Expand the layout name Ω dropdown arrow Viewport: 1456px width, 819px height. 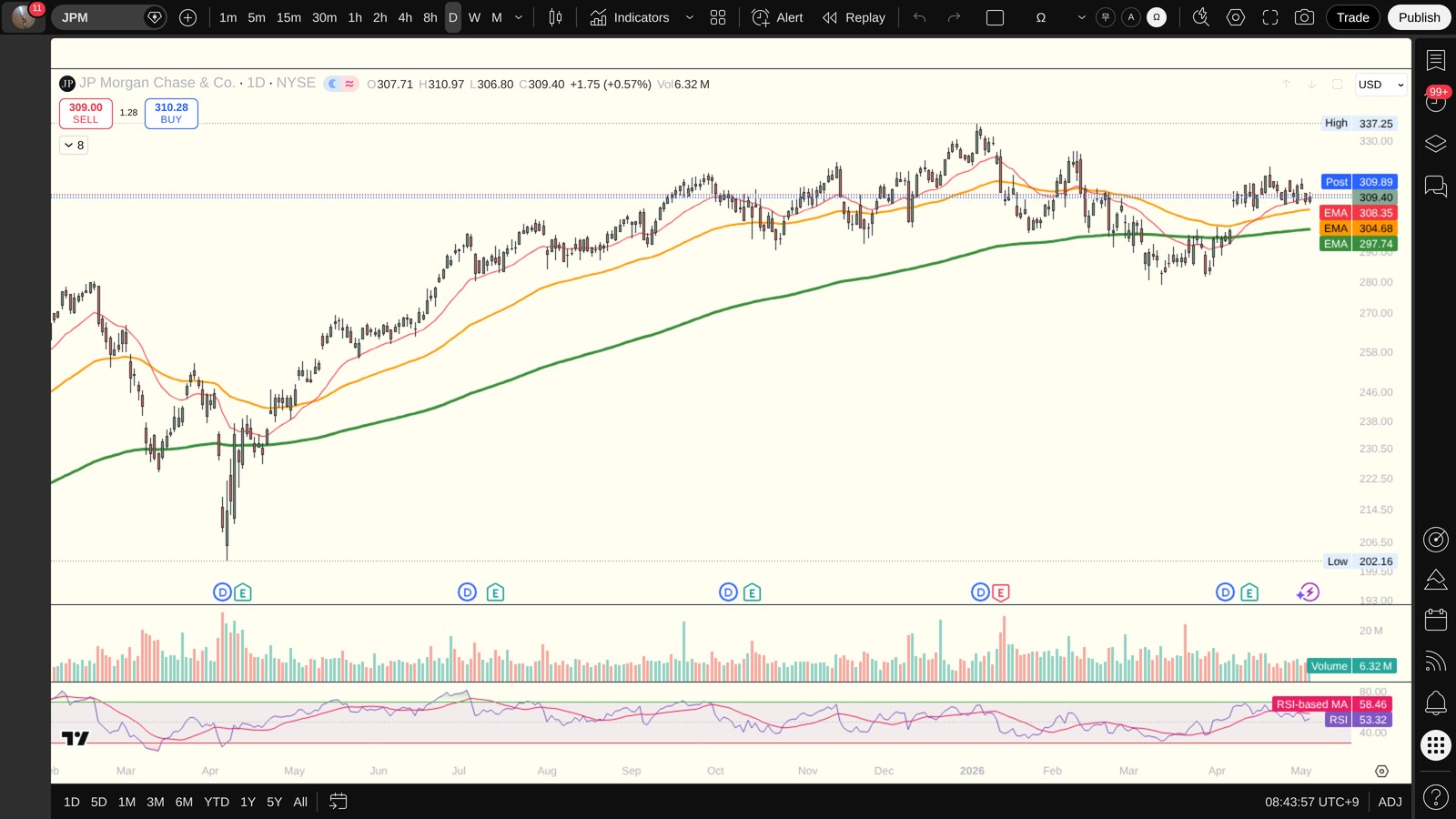pos(1081,17)
